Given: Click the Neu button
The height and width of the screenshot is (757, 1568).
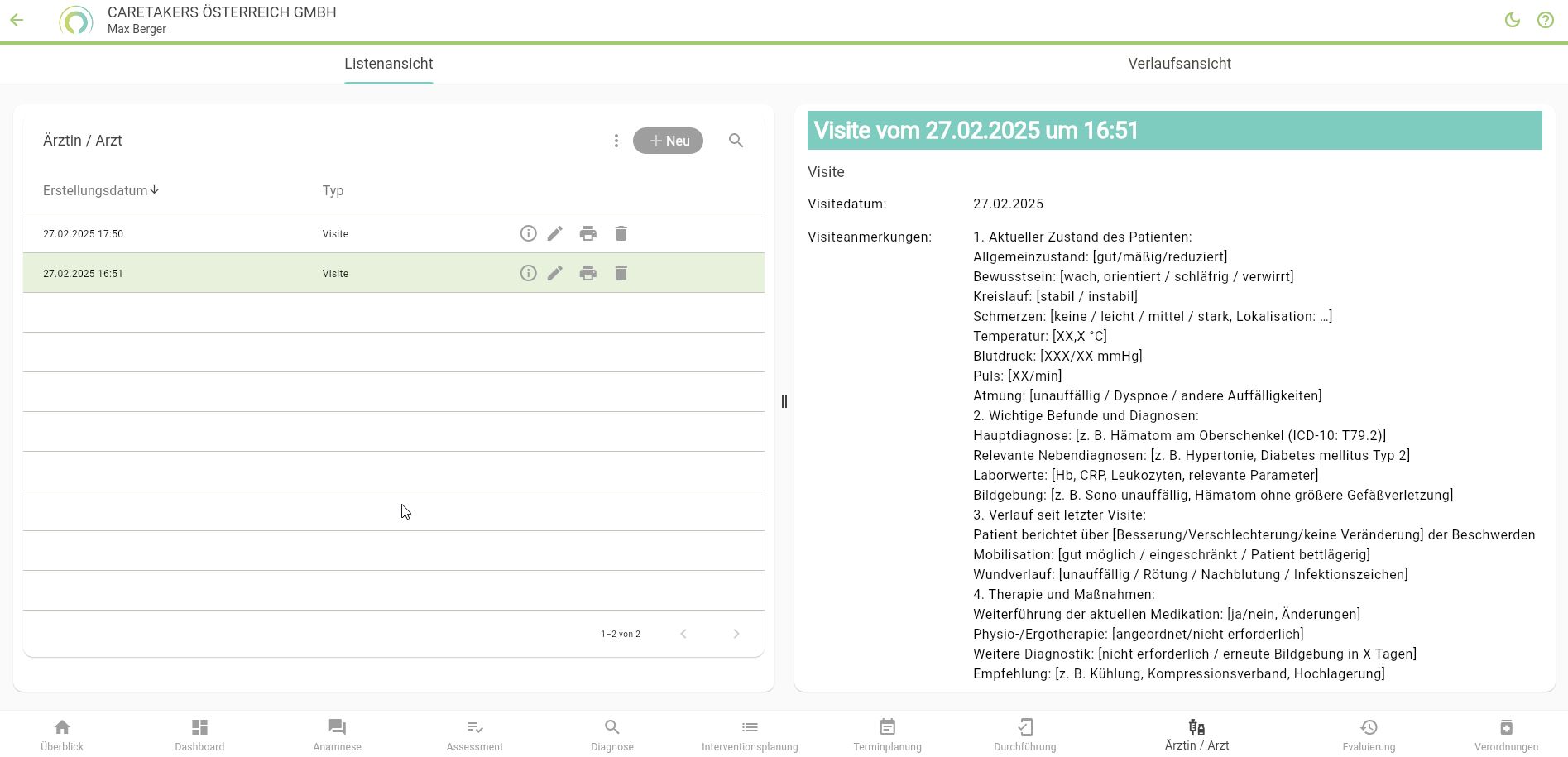Looking at the screenshot, I should (668, 141).
